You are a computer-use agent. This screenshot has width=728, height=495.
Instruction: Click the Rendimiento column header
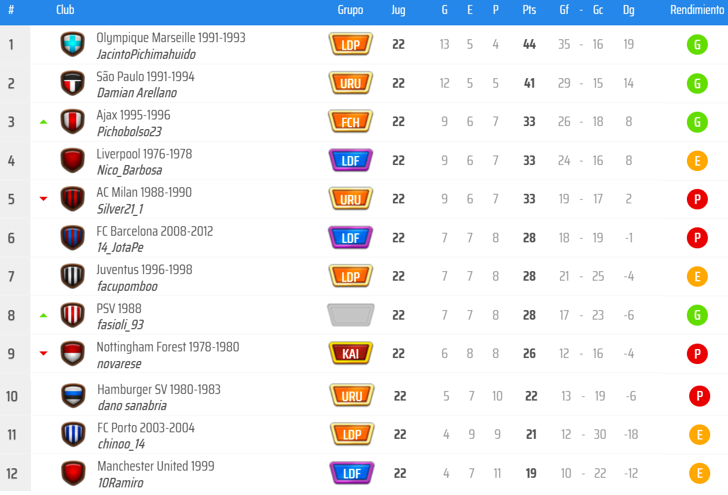point(696,10)
